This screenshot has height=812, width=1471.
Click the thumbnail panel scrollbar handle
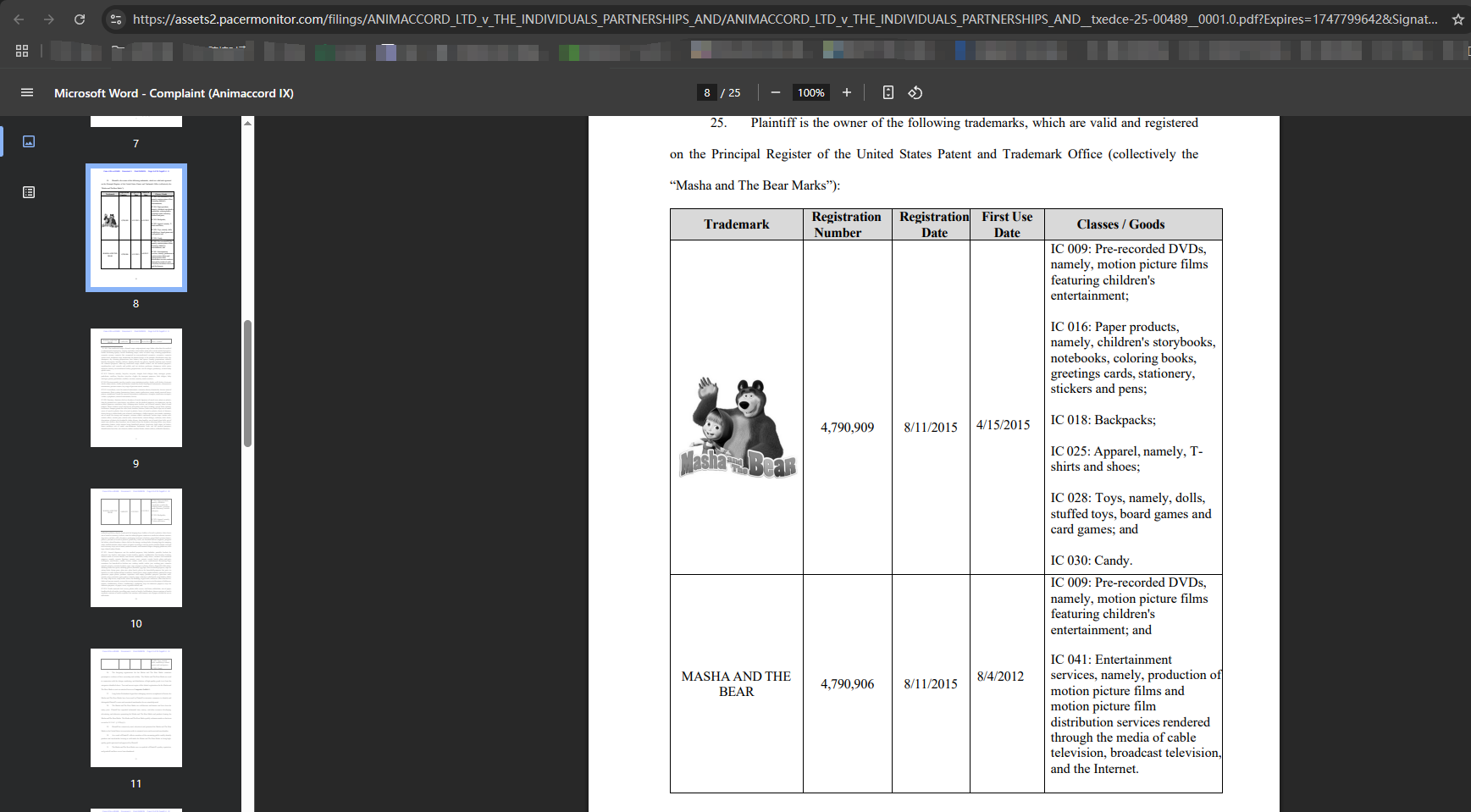click(247, 383)
